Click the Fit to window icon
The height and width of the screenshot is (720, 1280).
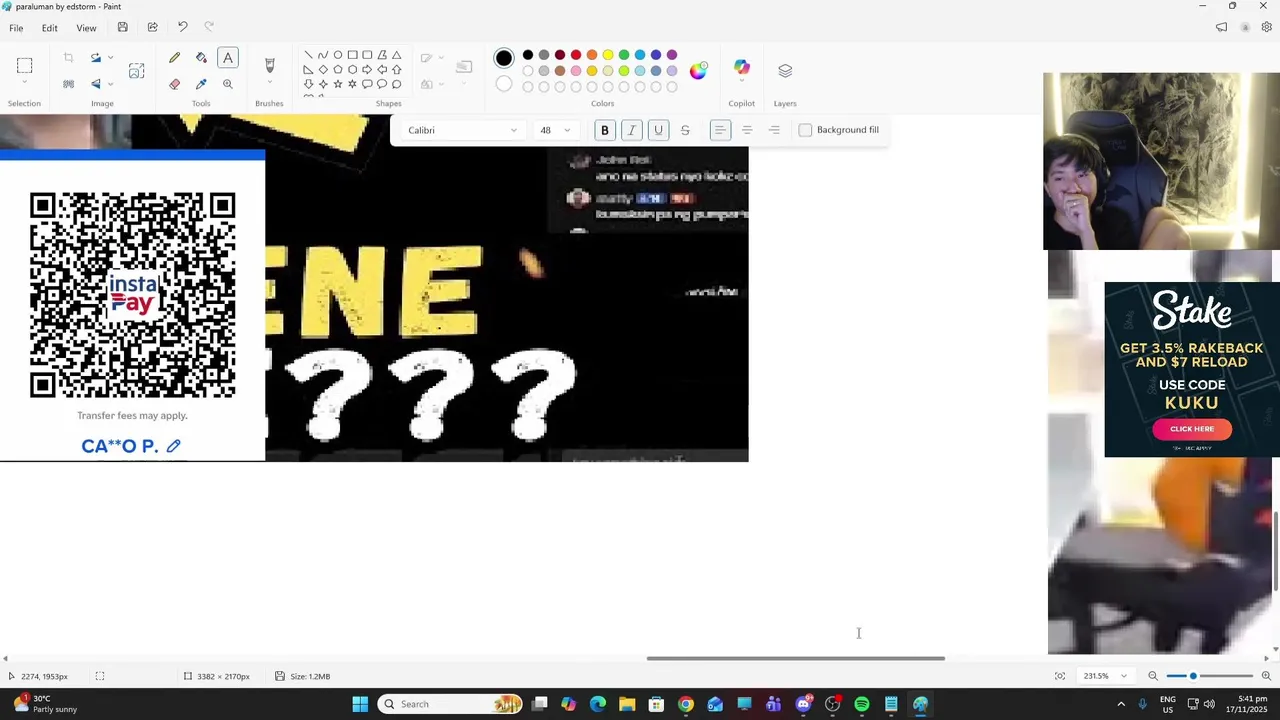1060,676
